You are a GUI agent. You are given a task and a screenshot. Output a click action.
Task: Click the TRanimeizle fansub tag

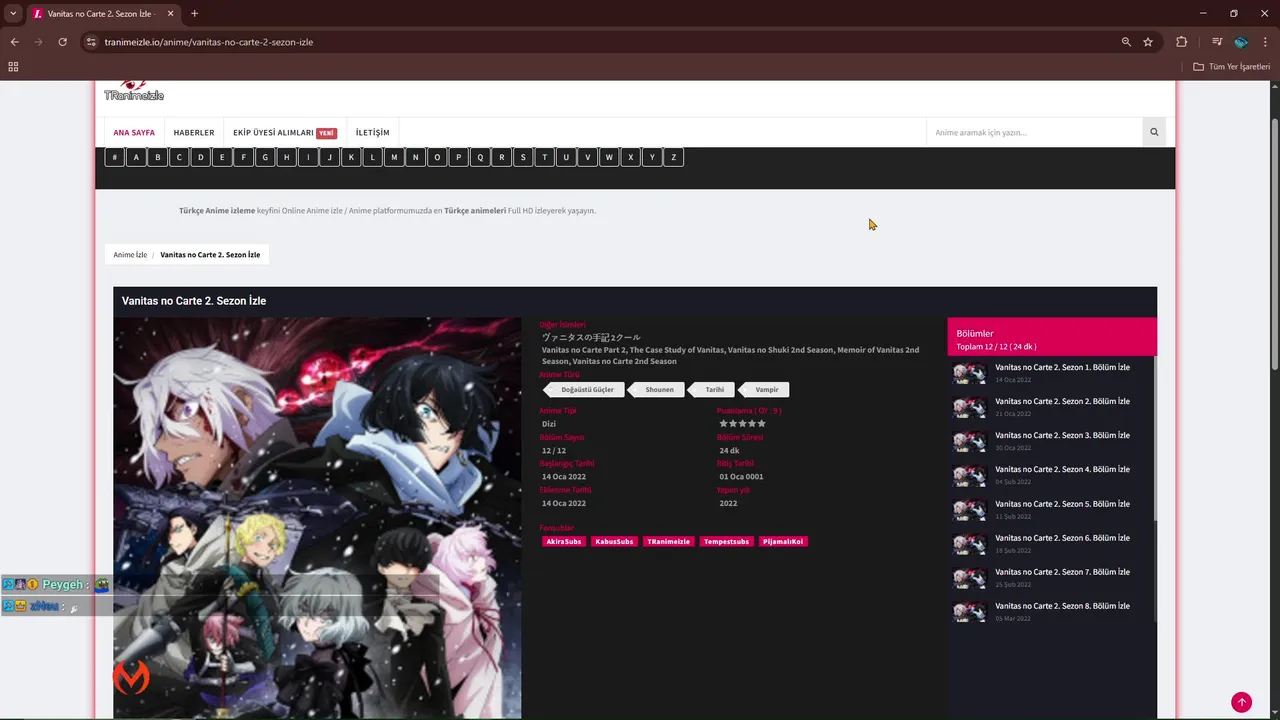(668, 541)
